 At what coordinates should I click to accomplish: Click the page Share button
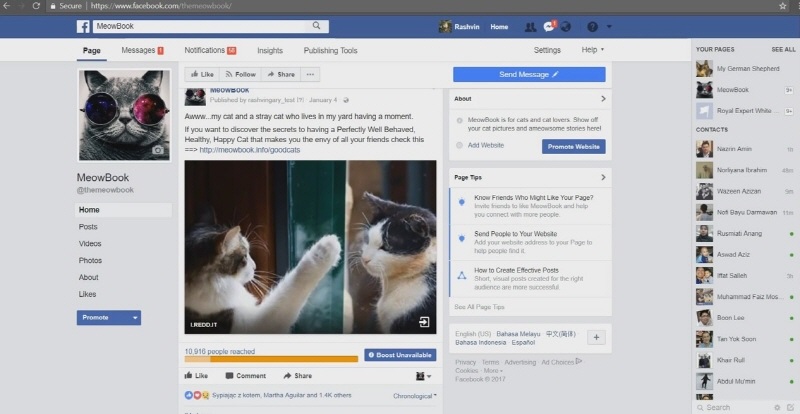(281, 75)
